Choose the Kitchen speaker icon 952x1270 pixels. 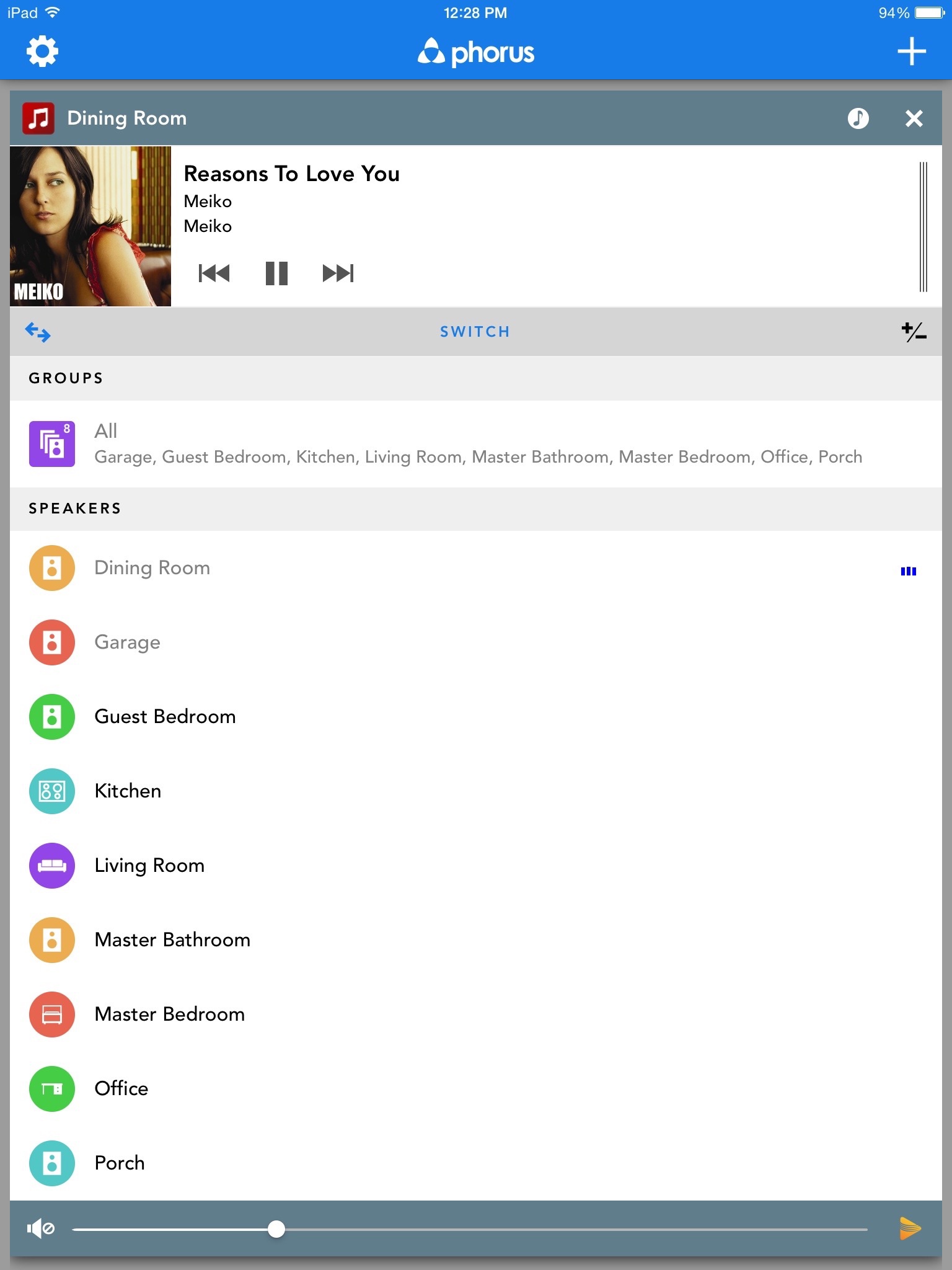pyautogui.click(x=52, y=791)
